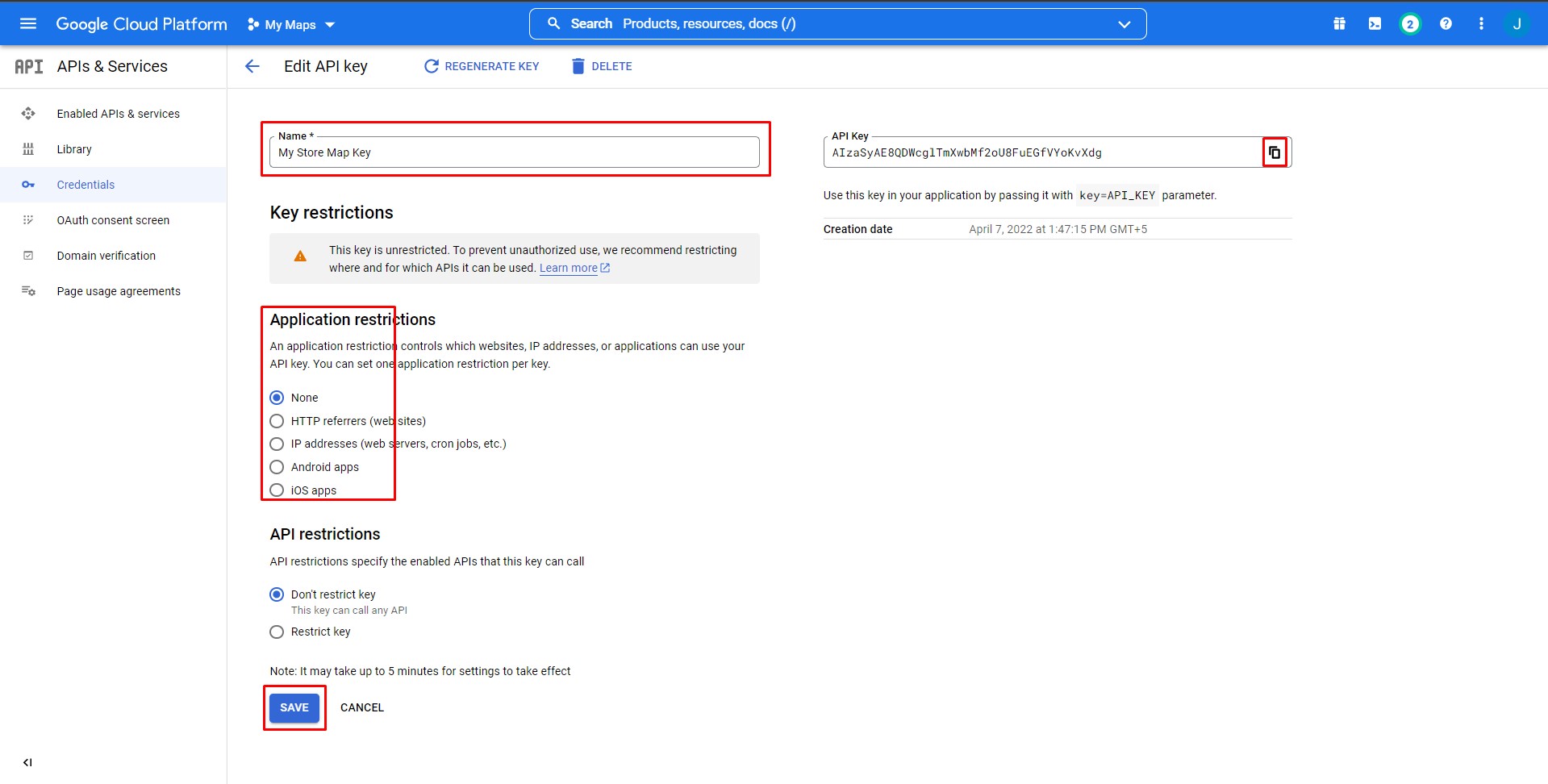This screenshot has height=784, width=1548.
Task: Open Page usage agreements
Action: pyautogui.click(x=113, y=291)
